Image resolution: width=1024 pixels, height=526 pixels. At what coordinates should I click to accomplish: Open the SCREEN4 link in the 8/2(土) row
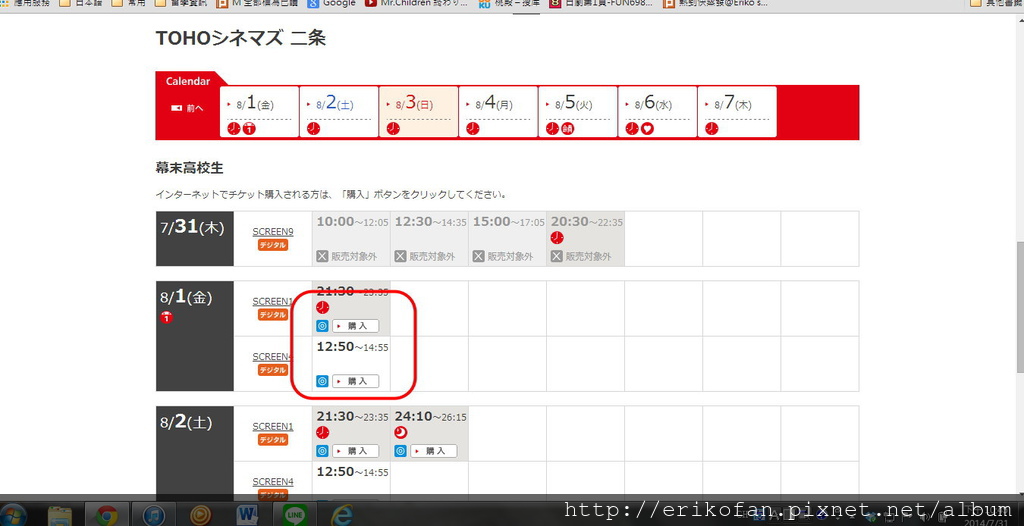273,482
